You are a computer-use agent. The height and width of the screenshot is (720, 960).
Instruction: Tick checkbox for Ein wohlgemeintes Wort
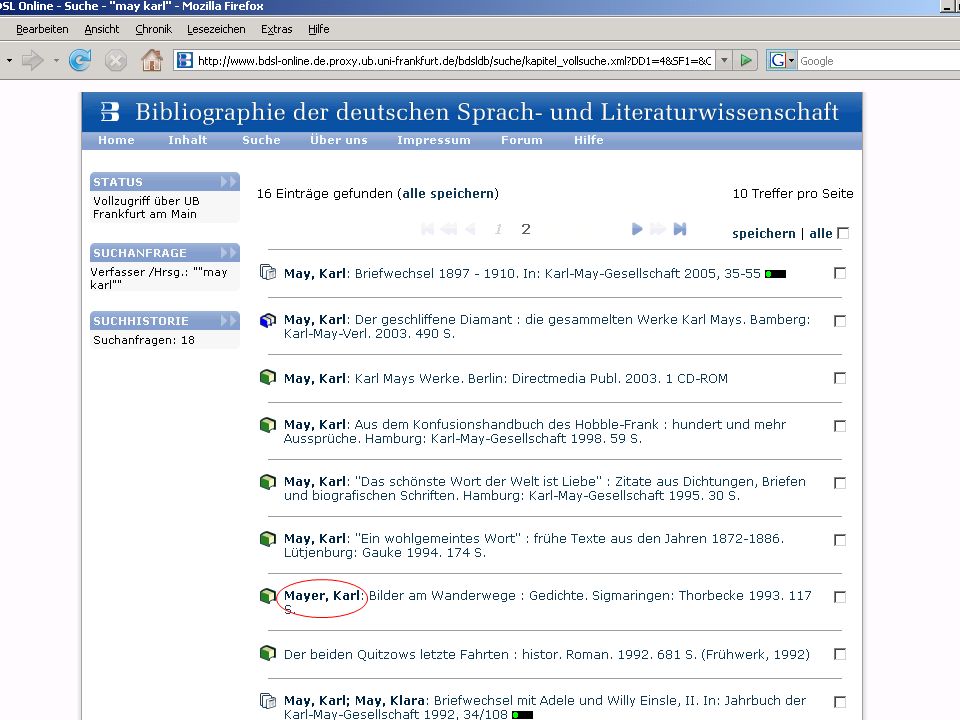click(x=840, y=539)
